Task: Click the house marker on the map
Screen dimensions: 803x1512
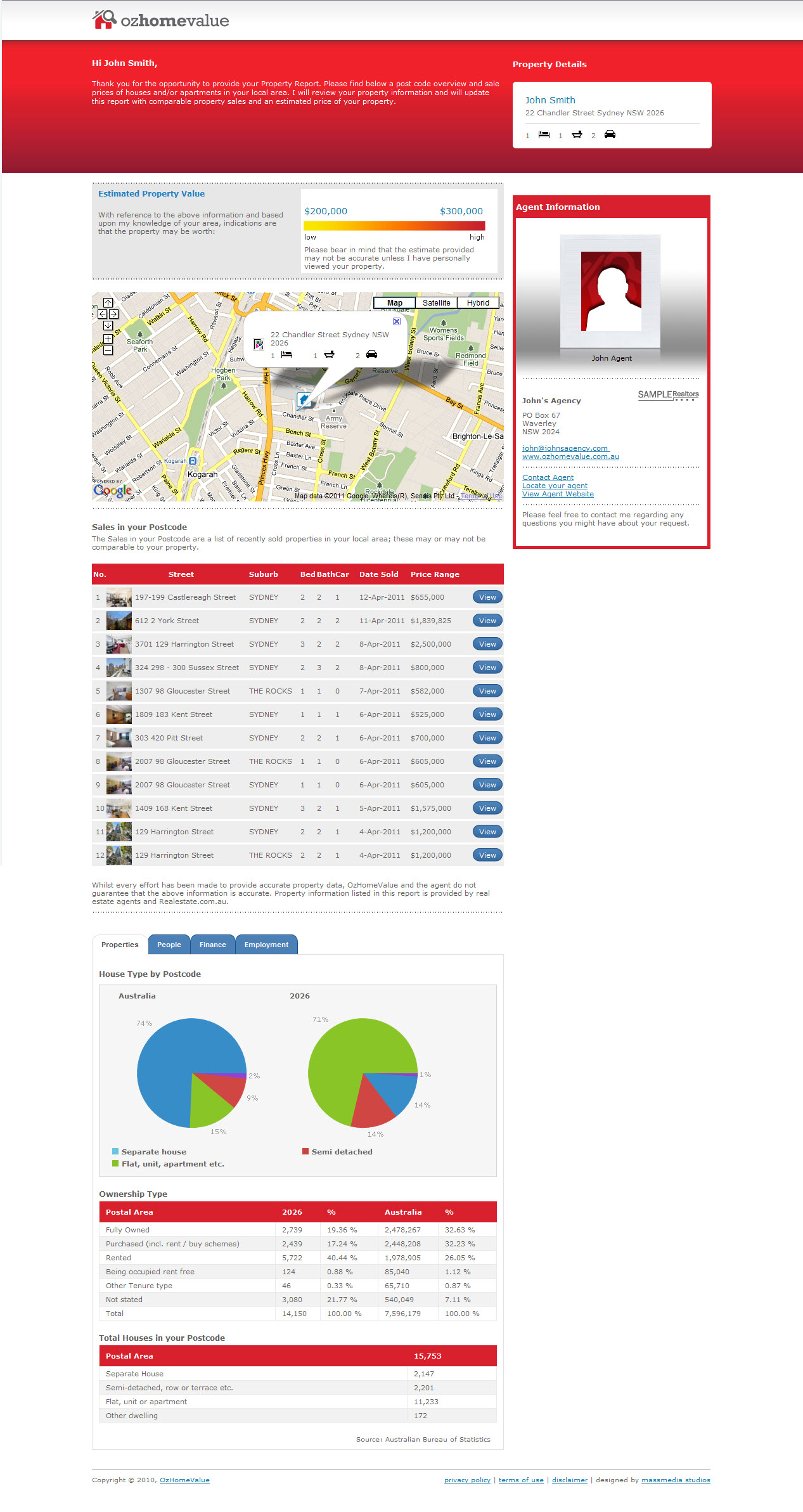Action: (x=304, y=399)
